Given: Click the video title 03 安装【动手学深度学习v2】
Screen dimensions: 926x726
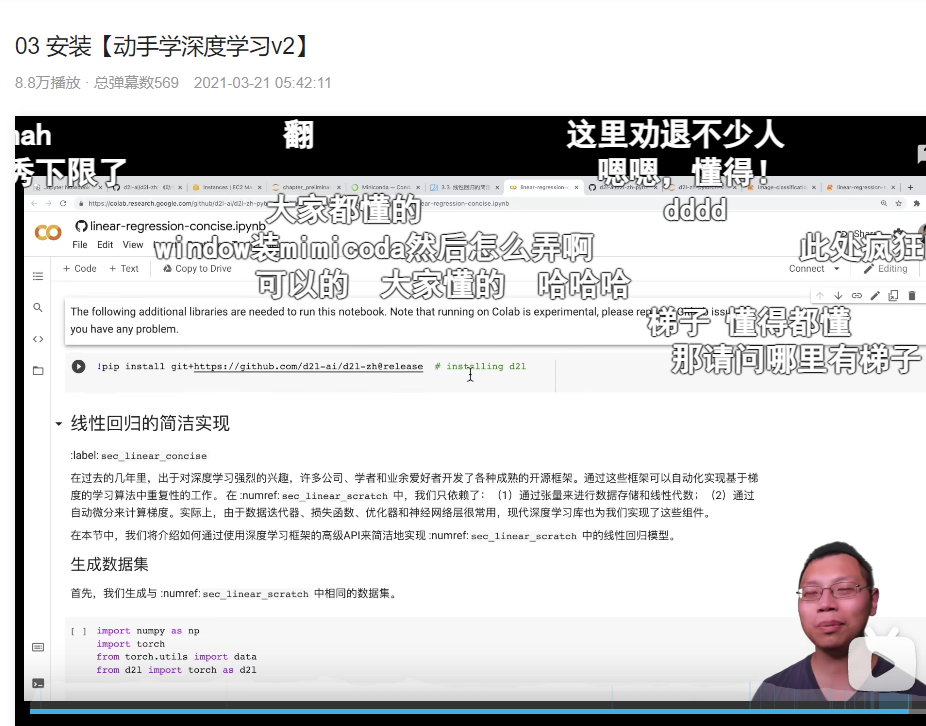Looking at the screenshot, I should pos(162,46).
